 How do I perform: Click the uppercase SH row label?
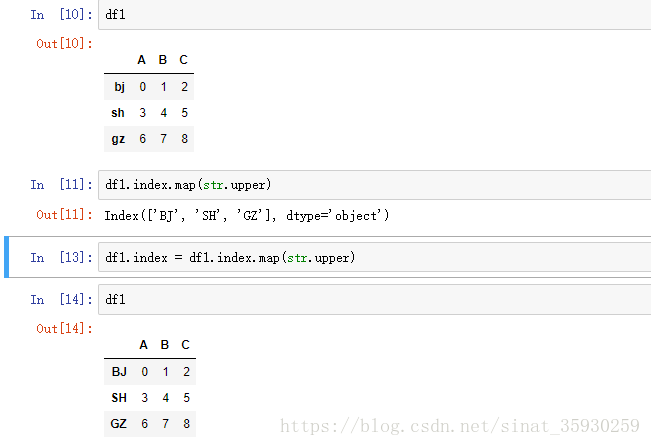point(119,398)
